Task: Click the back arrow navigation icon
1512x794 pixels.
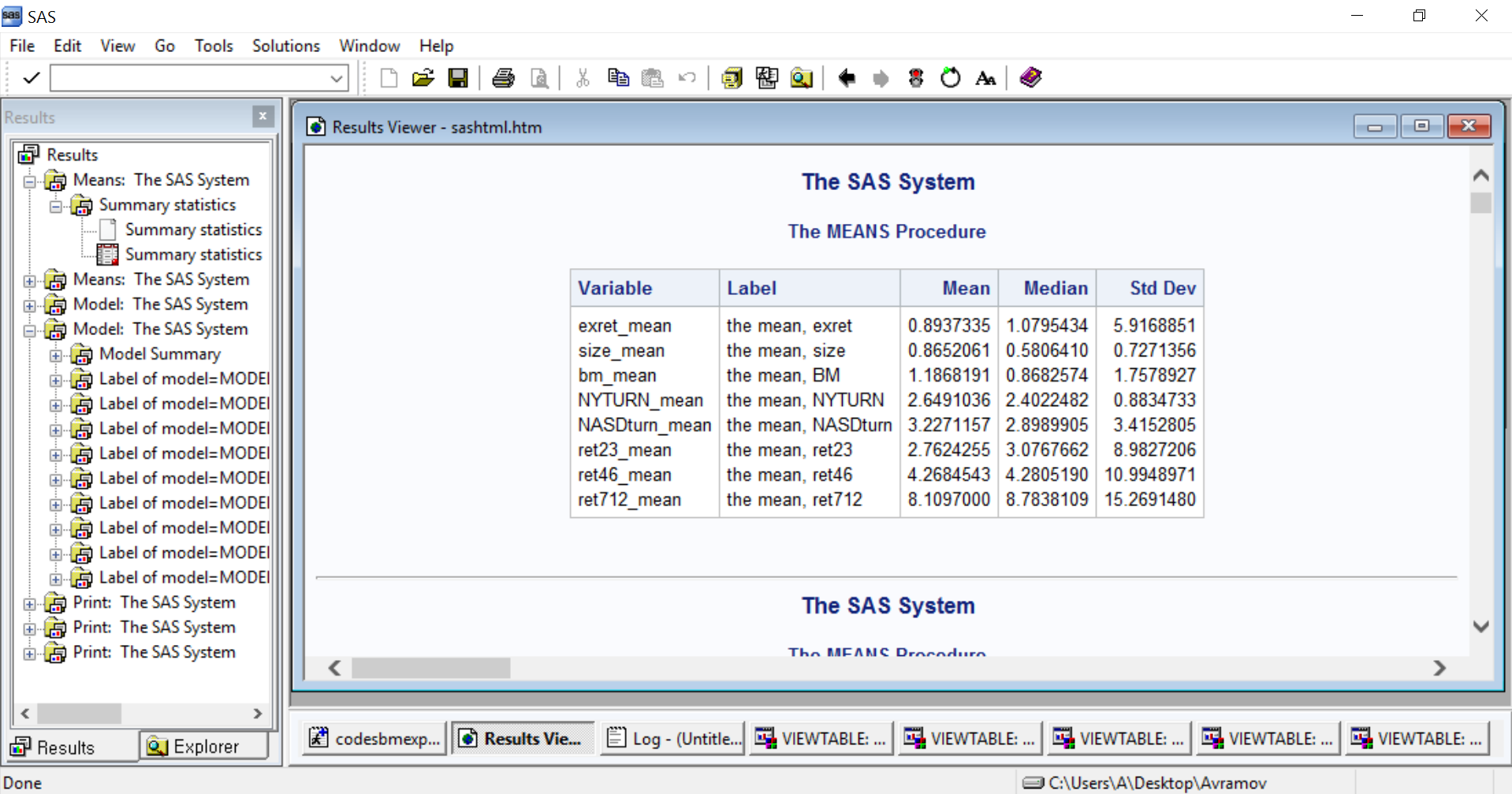Action: click(847, 78)
